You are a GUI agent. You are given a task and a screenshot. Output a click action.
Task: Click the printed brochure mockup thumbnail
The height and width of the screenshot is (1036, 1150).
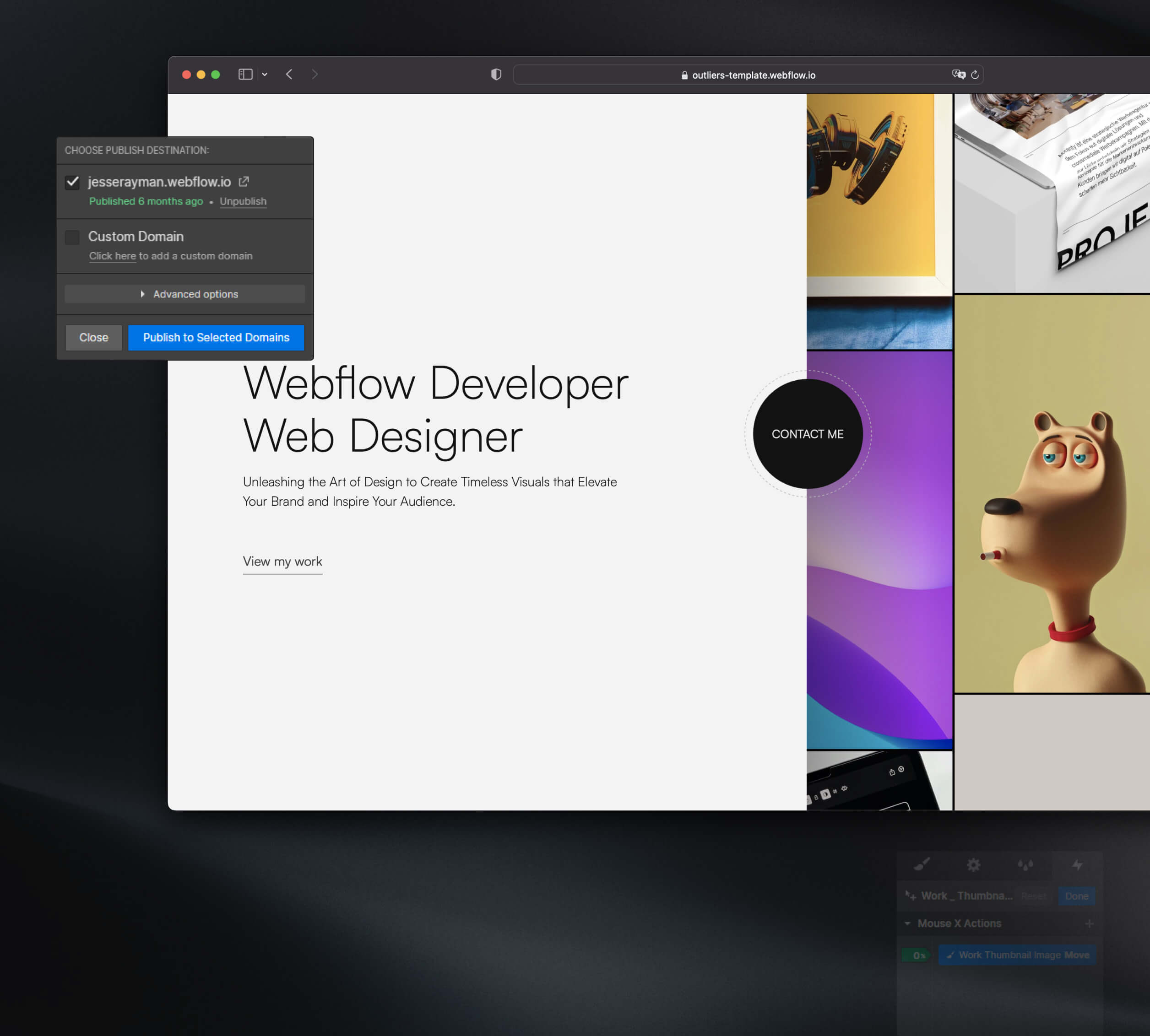[1052, 193]
